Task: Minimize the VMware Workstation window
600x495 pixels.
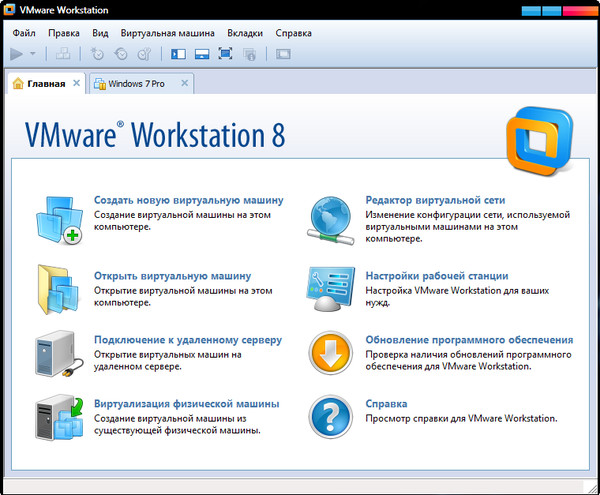Action: (531, 11)
